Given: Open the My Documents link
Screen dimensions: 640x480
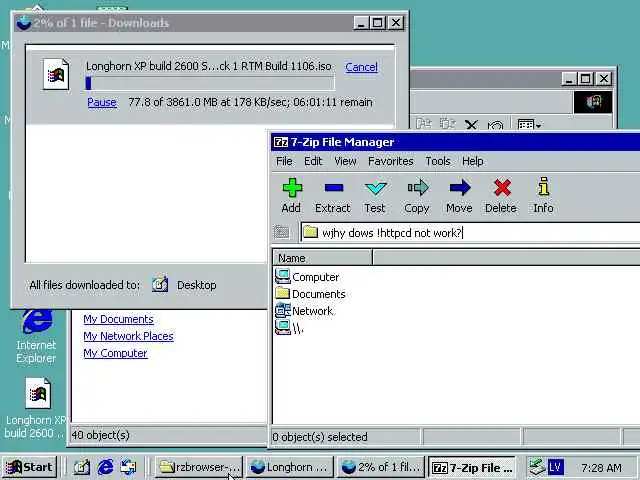Looking at the screenshot, I should click(x=118, y=319).
